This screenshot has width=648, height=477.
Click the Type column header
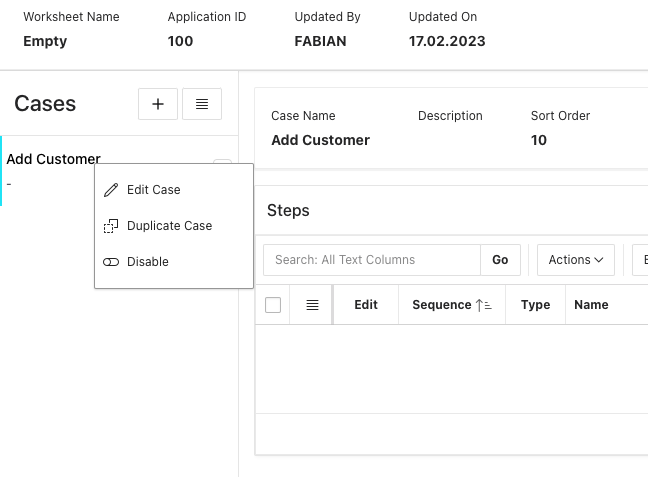pos(535,305)
